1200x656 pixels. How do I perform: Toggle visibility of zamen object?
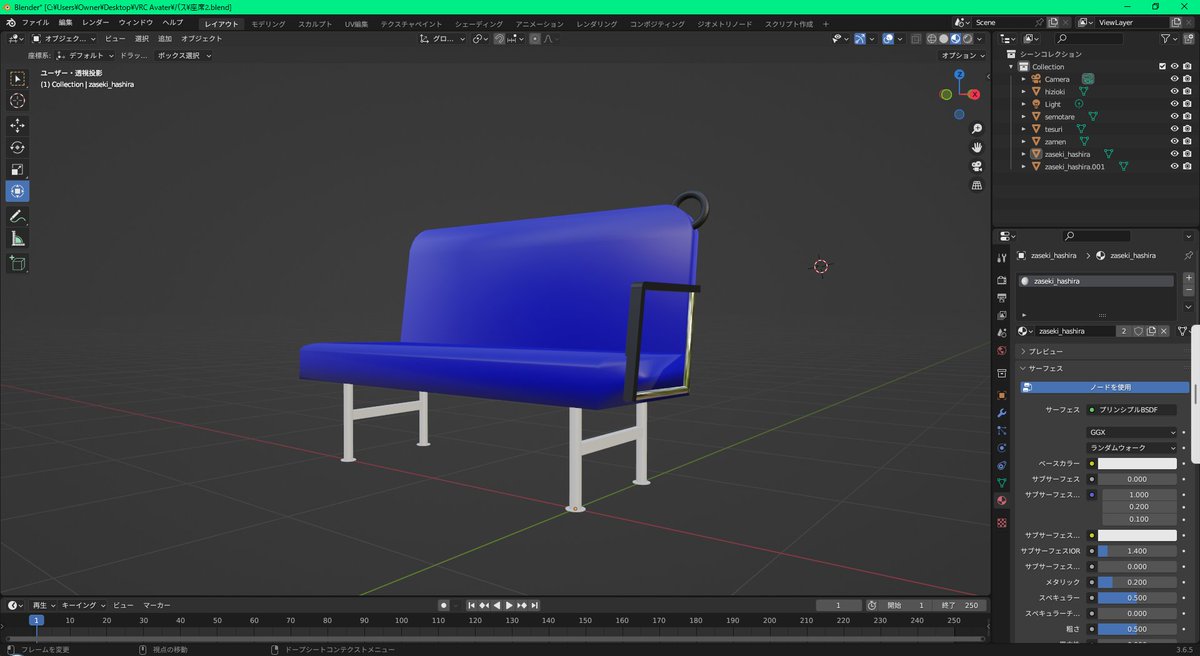click(1174, 141)
